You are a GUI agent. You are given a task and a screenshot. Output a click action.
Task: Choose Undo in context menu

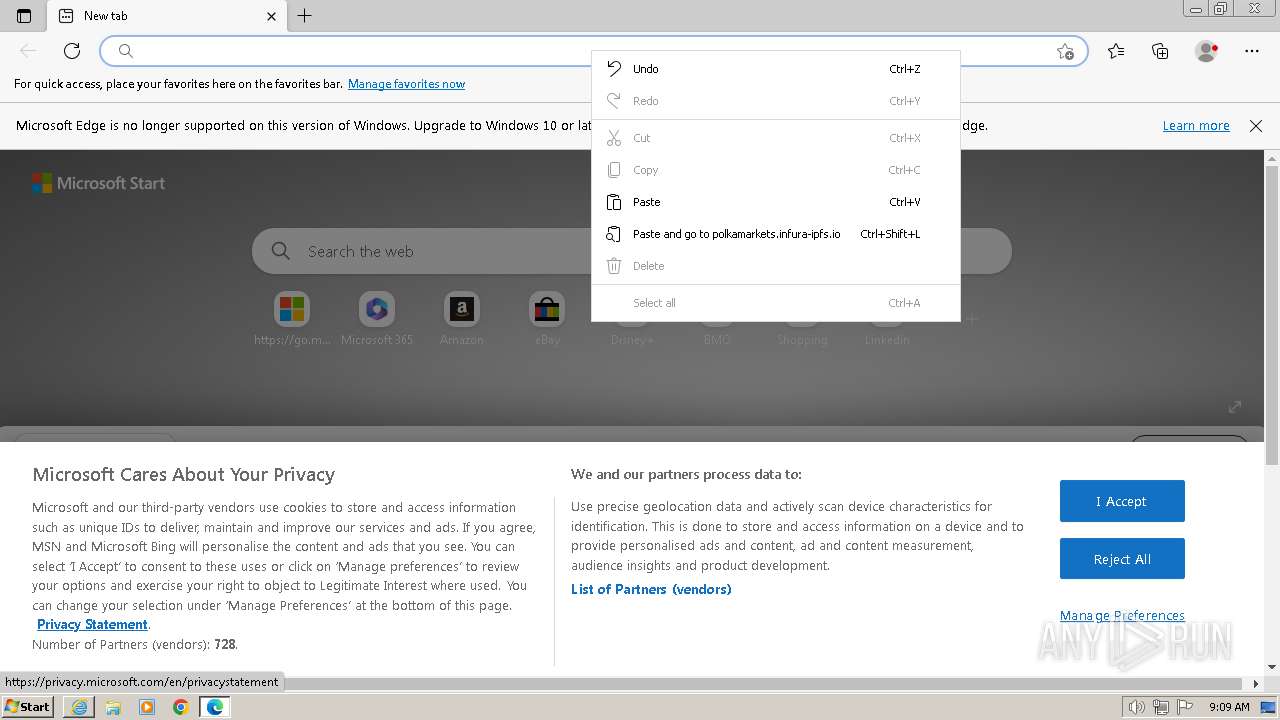click(x=776, y=69)
